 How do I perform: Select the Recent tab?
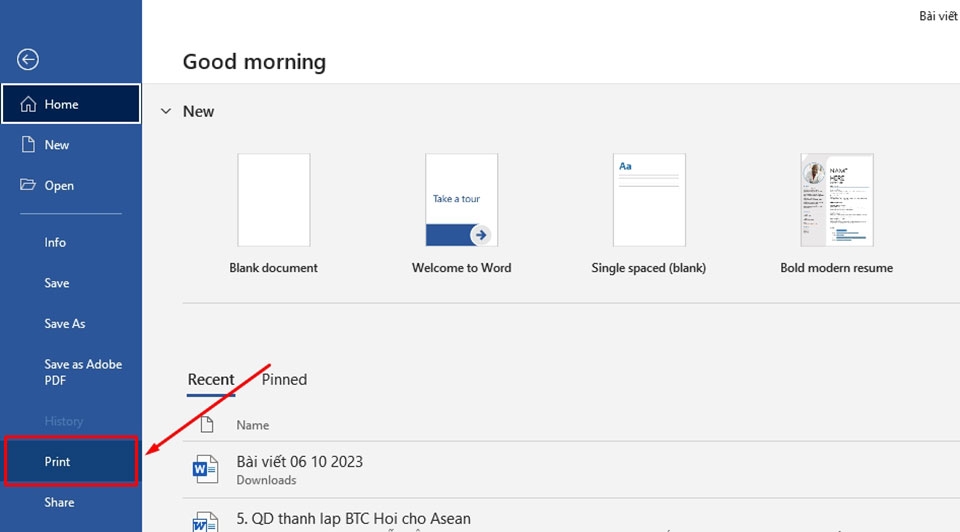pyautogui.click(x=211, y=380)
